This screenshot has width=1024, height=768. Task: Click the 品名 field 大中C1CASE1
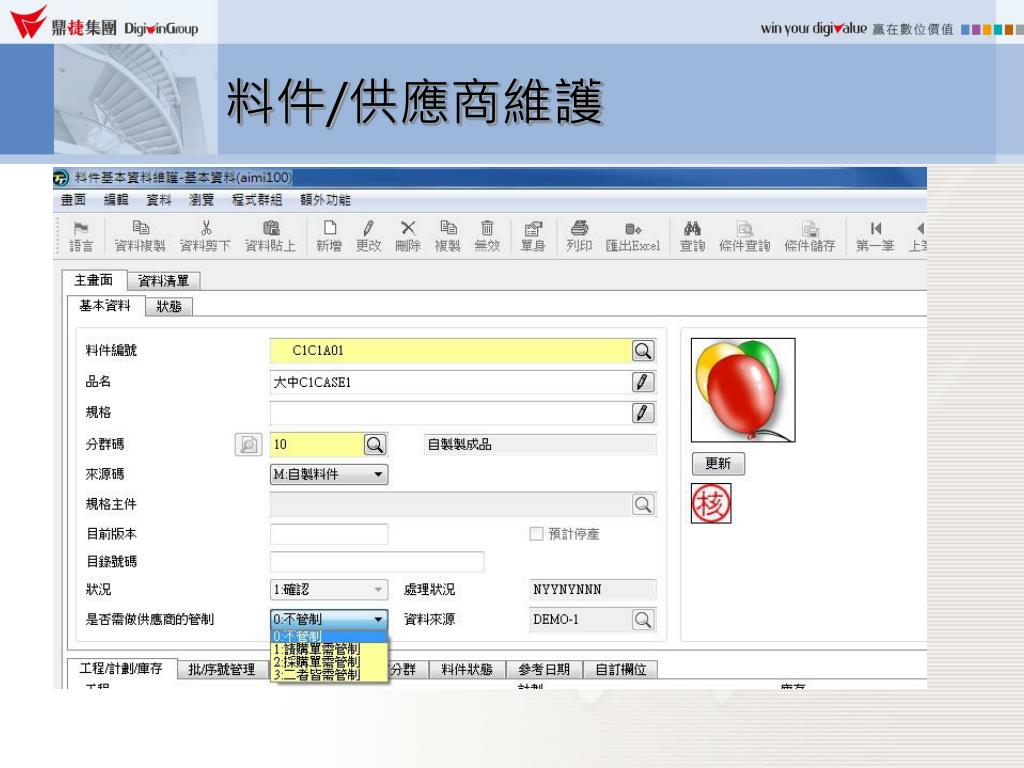point(451,382)
